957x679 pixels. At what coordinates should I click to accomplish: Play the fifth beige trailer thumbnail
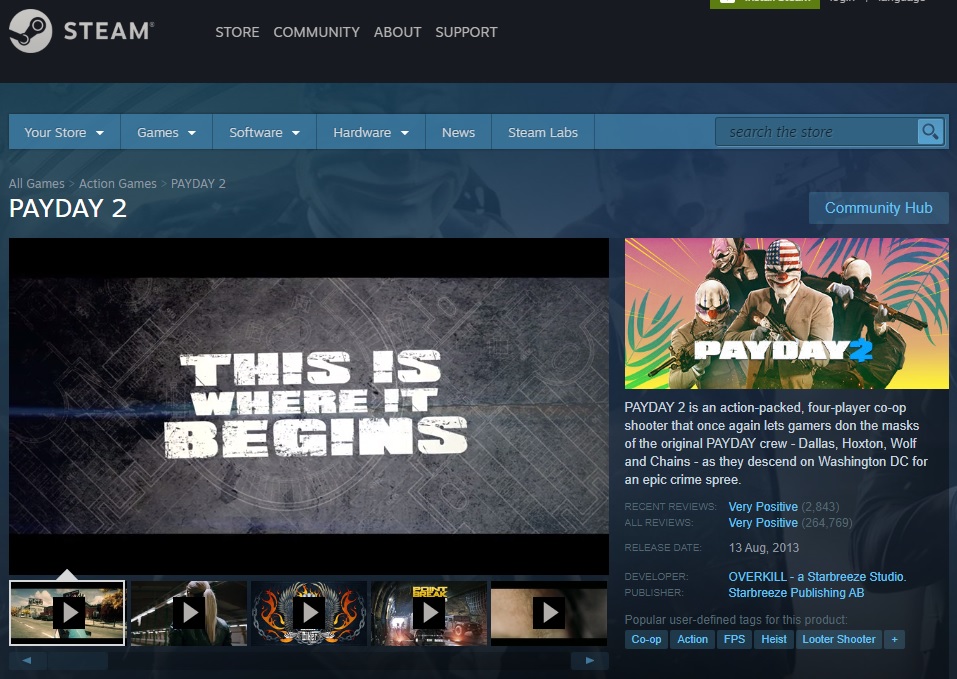pos(549,613)
